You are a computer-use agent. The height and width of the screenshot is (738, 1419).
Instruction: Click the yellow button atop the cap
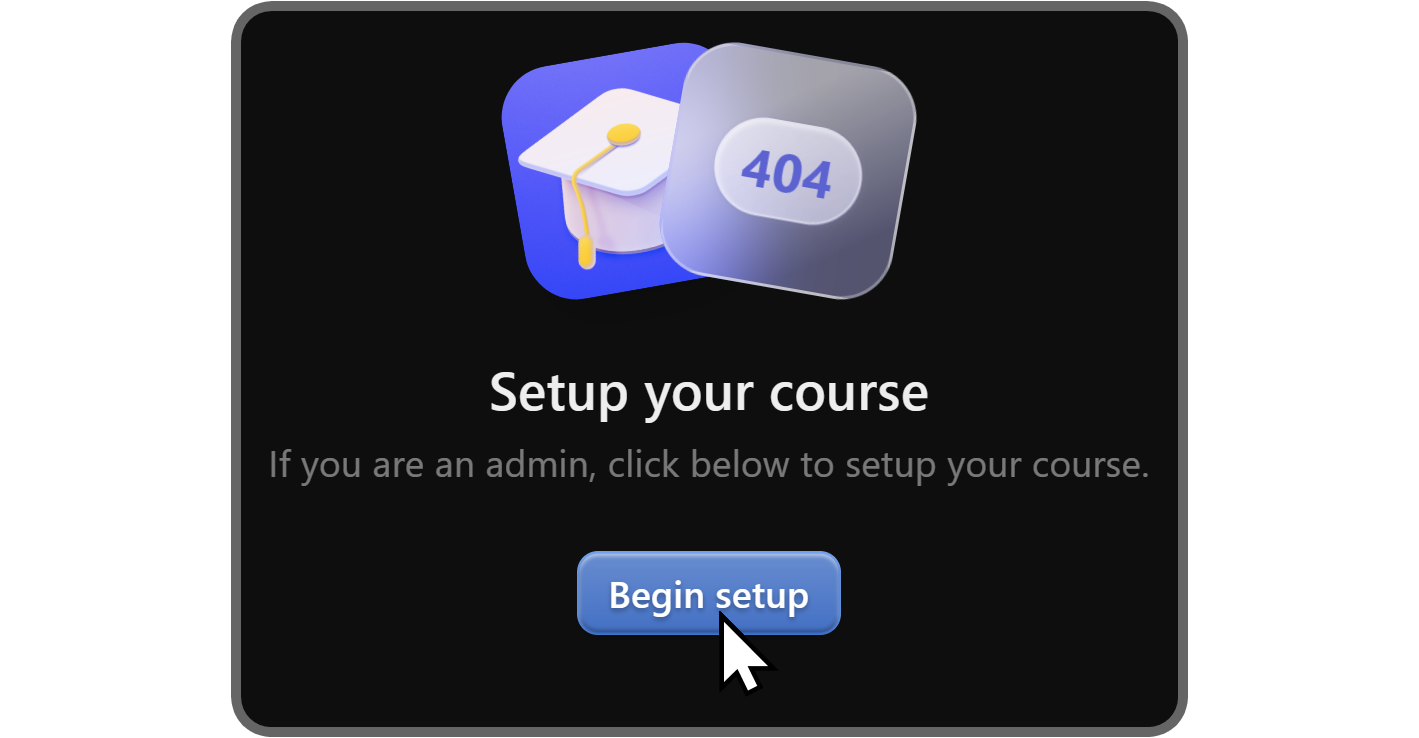pyautogui.click(x=624, y=133)
